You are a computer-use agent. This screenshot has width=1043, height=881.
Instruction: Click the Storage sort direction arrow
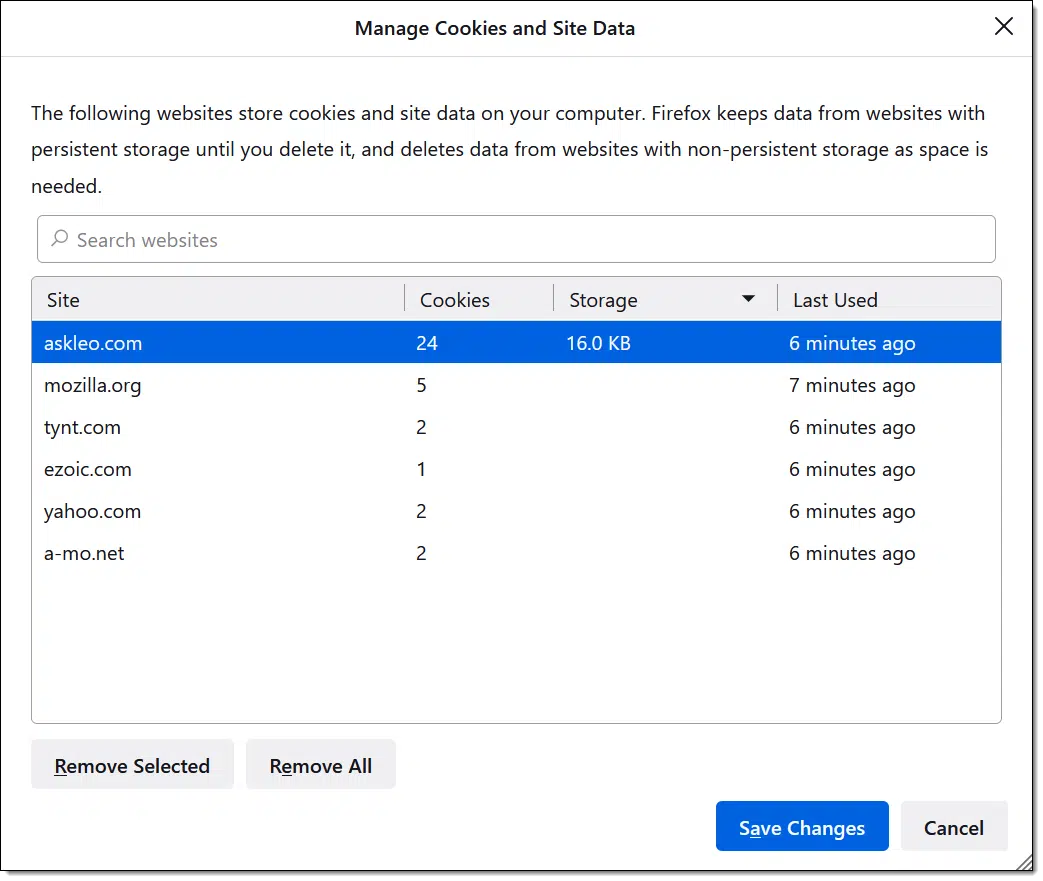point(748,299)
